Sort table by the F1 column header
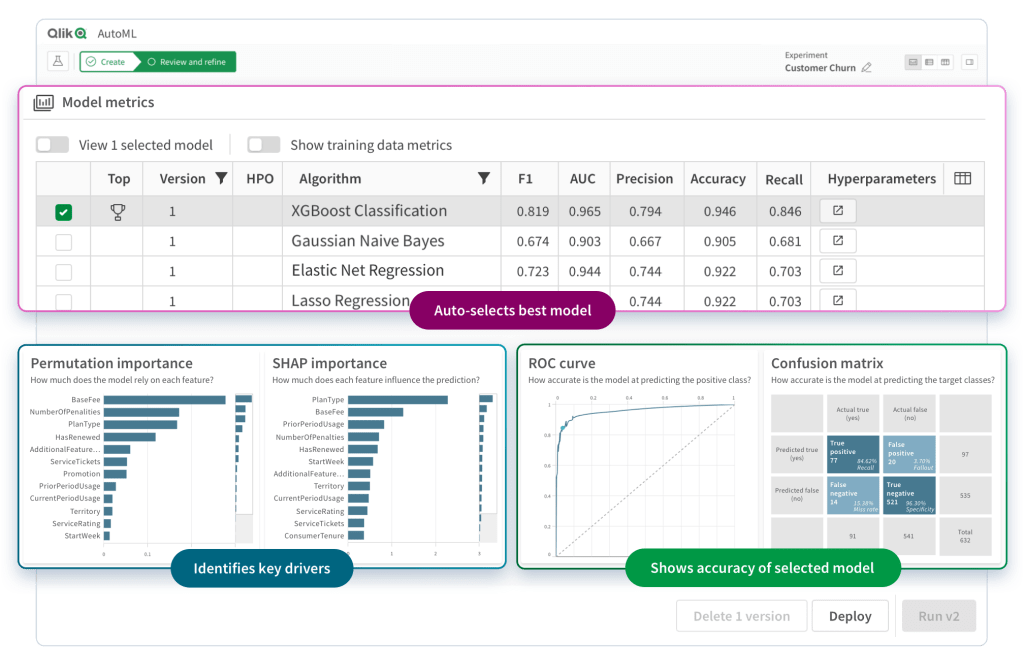The image size is (1024, 647). [525, 179]
